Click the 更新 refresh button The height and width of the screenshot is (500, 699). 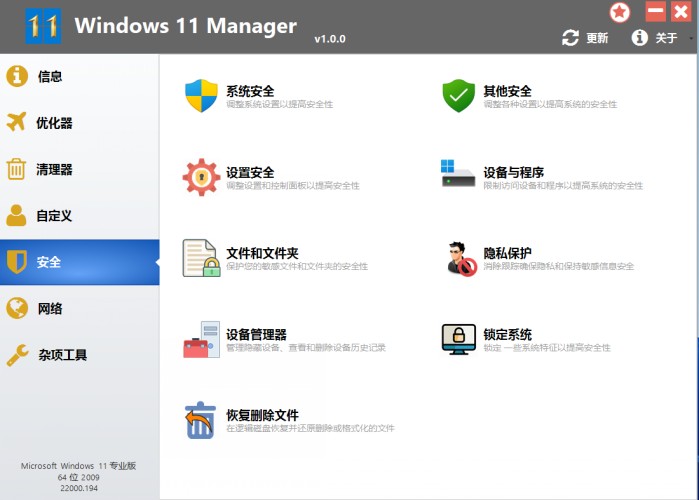coord(585,38)
